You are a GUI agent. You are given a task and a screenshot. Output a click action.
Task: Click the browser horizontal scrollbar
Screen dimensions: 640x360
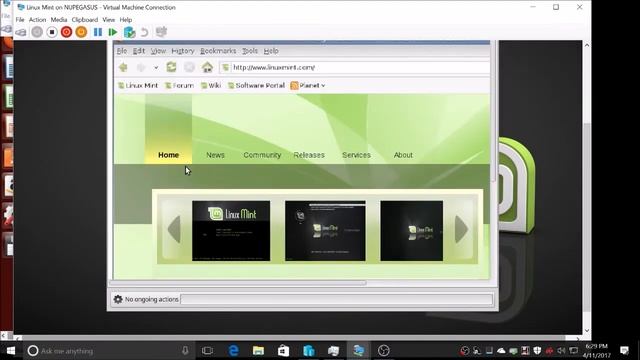238,282
